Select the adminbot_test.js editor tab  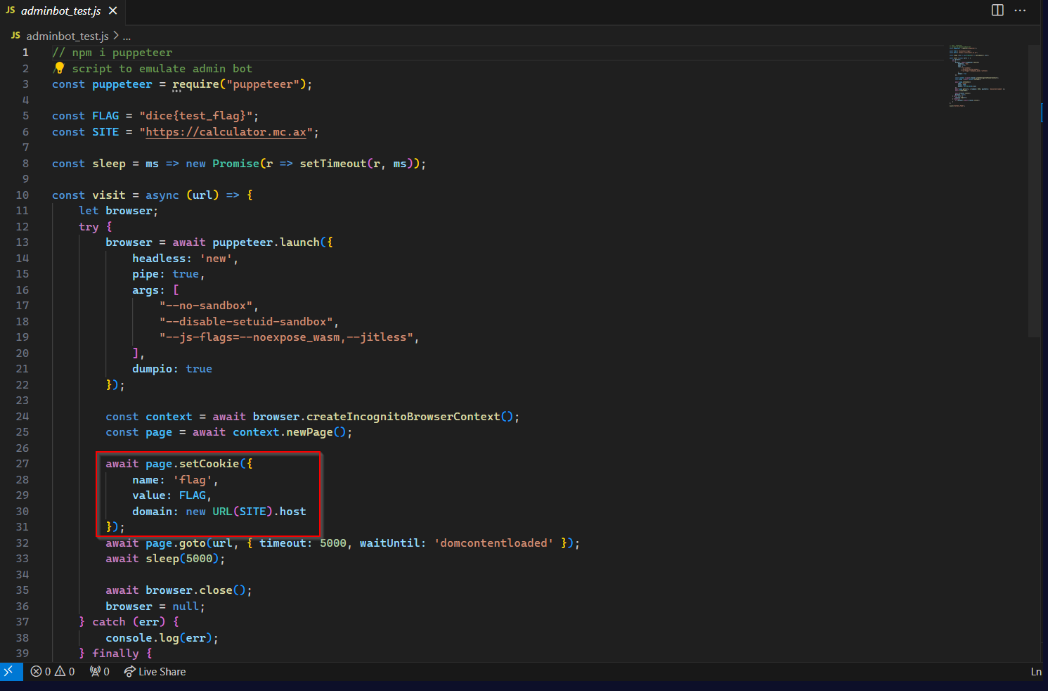(x=60, y=11)
